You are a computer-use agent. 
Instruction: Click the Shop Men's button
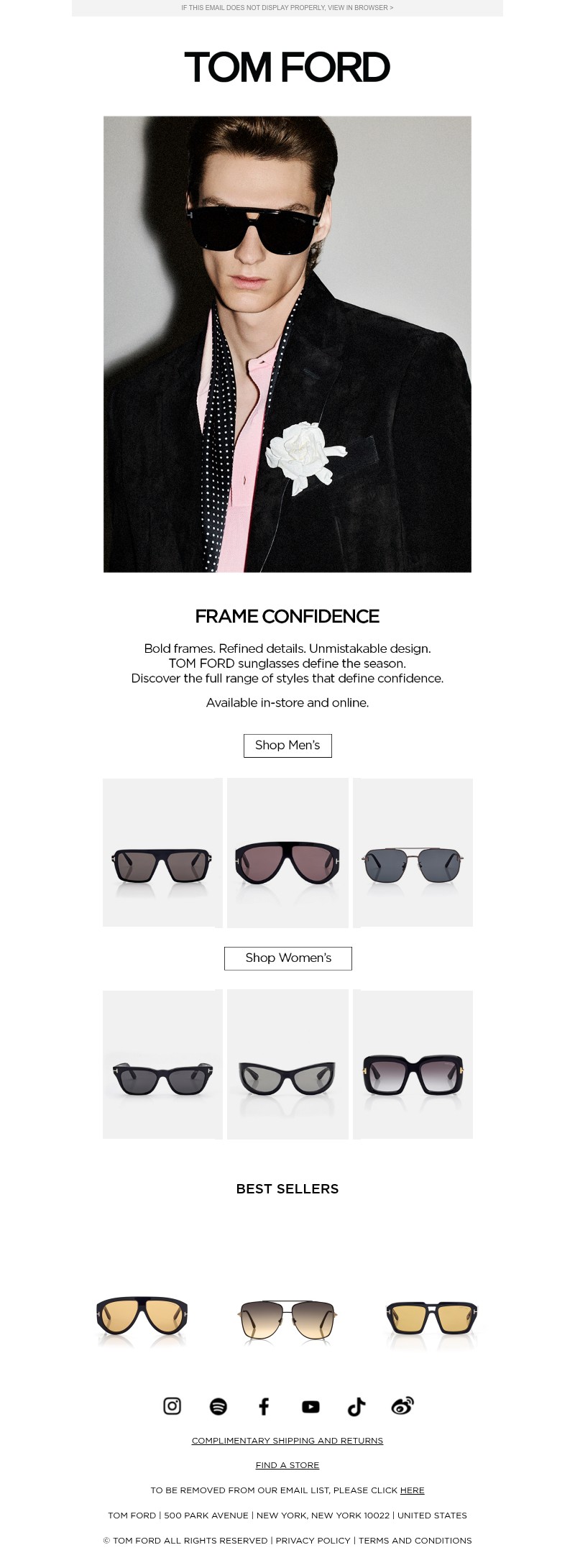pyautogui.click(x=287, y=746)
